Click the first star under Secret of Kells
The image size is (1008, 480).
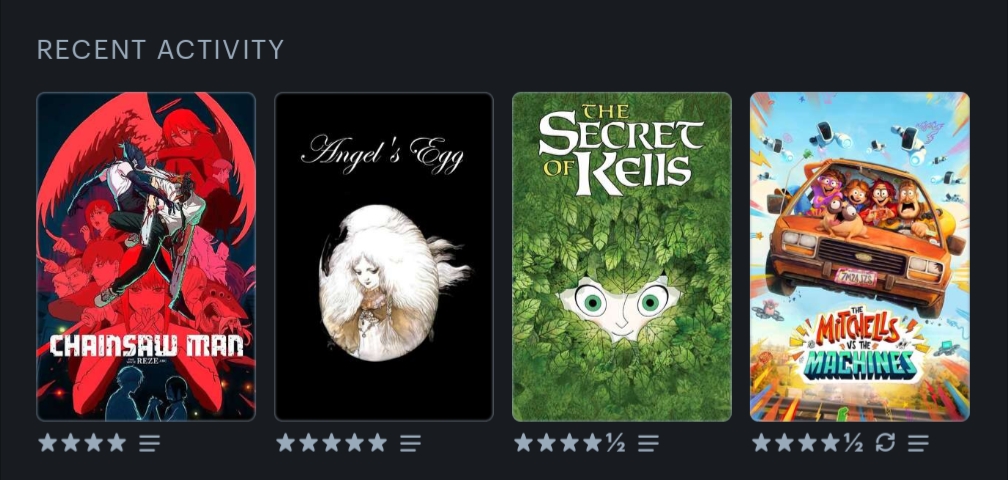click(x=523, y=442)
